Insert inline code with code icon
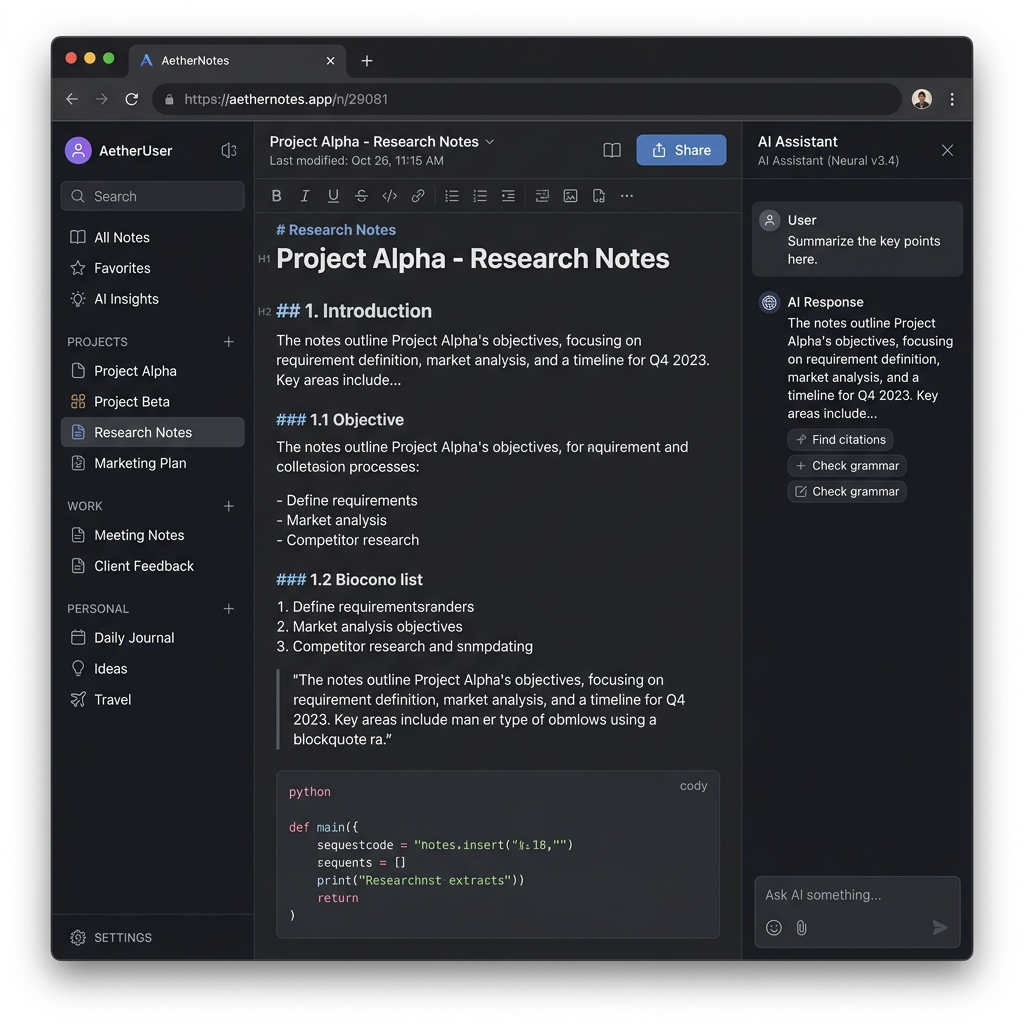Image resolution: width=1024 pixels, height=1024 pixels. click(389, 196)
